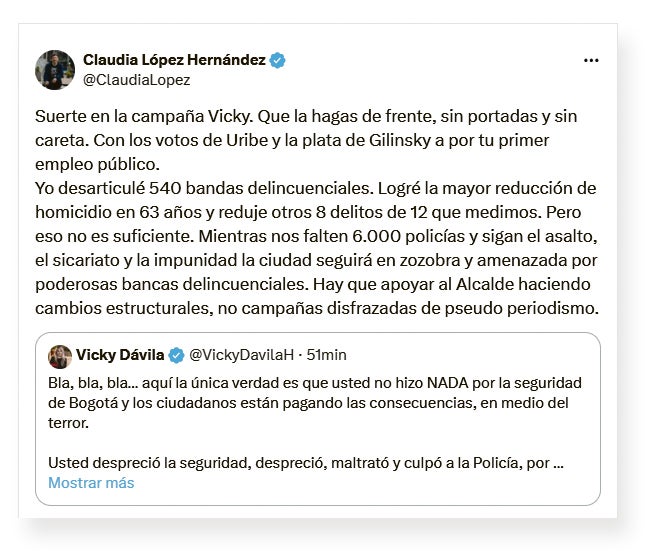Click the verified badge next to Vicky Dávila
Screen dimensions: 659x555
point(176,356)
